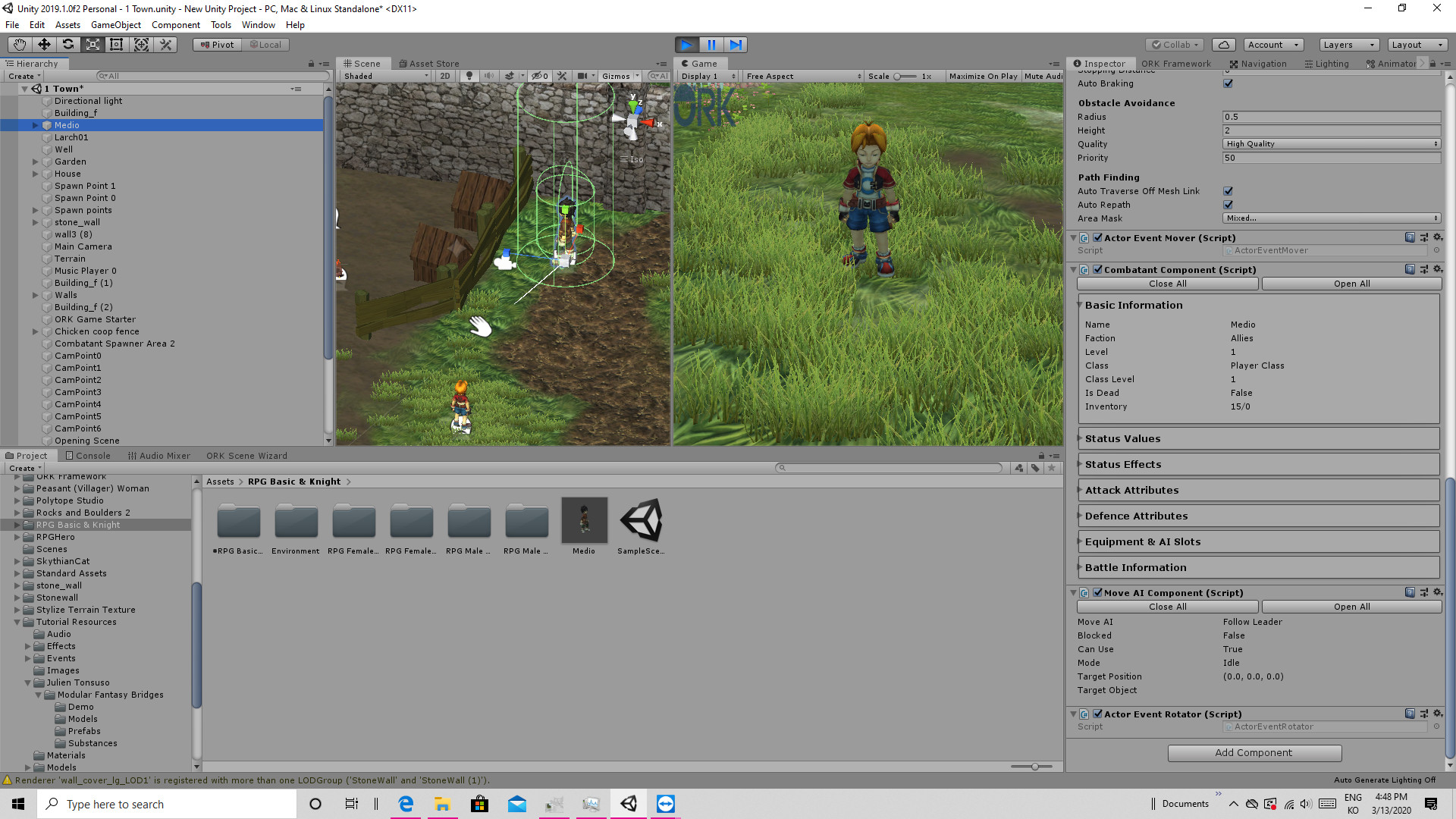This screenshot has height=819, width=1456.
Task: Open the Component menu
Action: 176,25
